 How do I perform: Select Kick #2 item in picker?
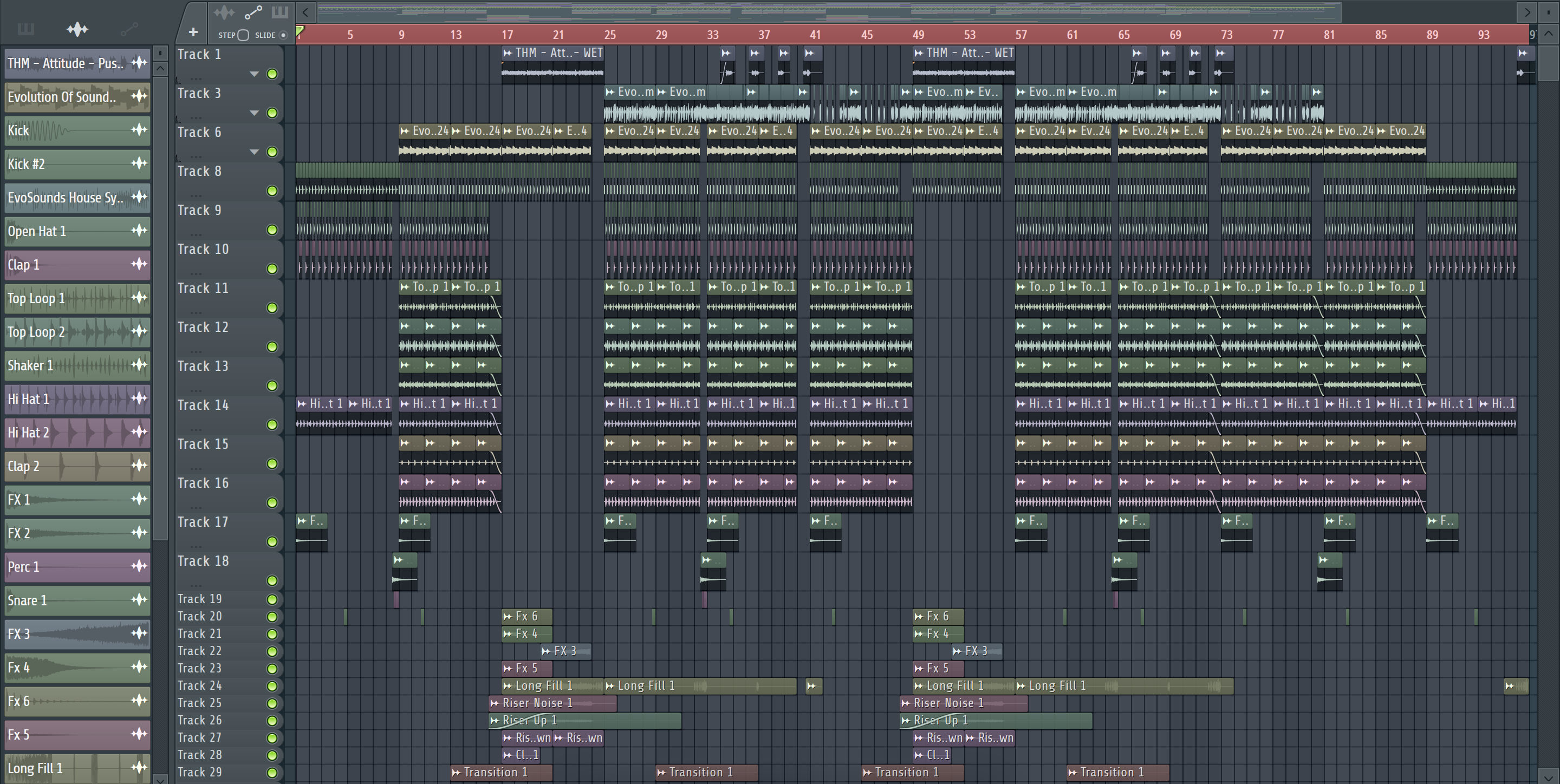[77, 164]
